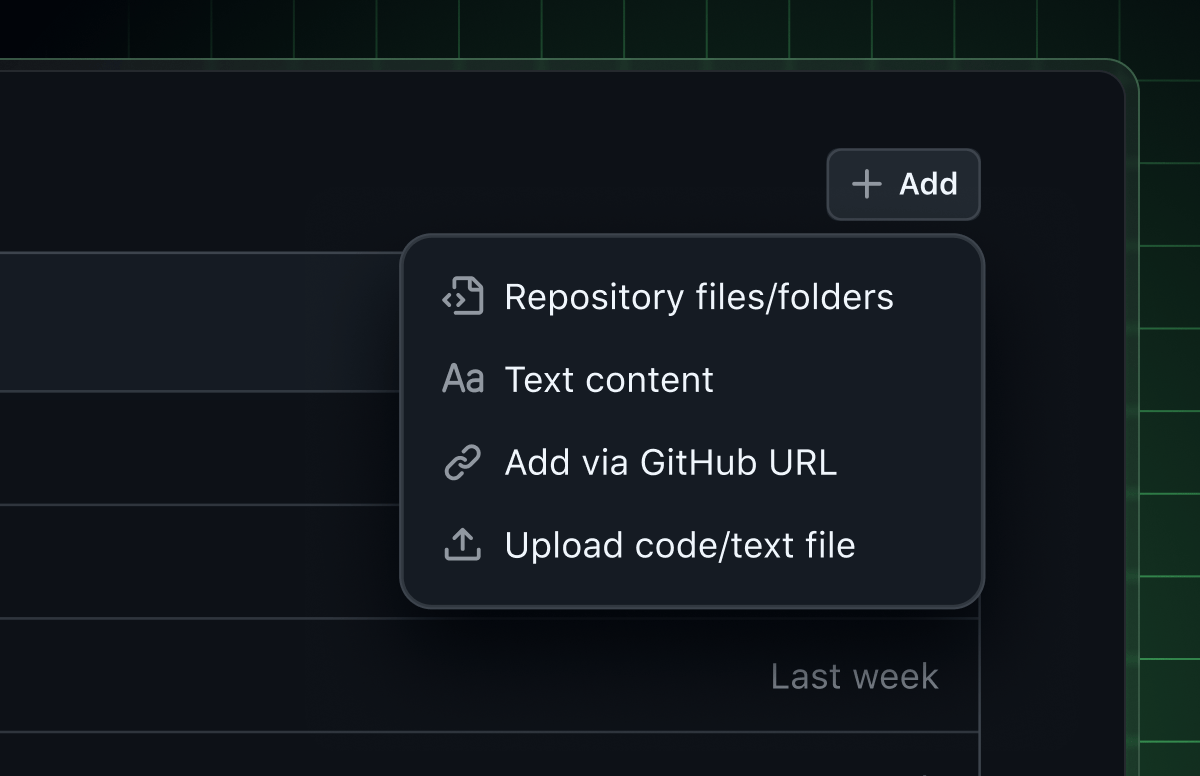
Task: Select the partially visible bottom list row
Action: (x=489, y=755)
